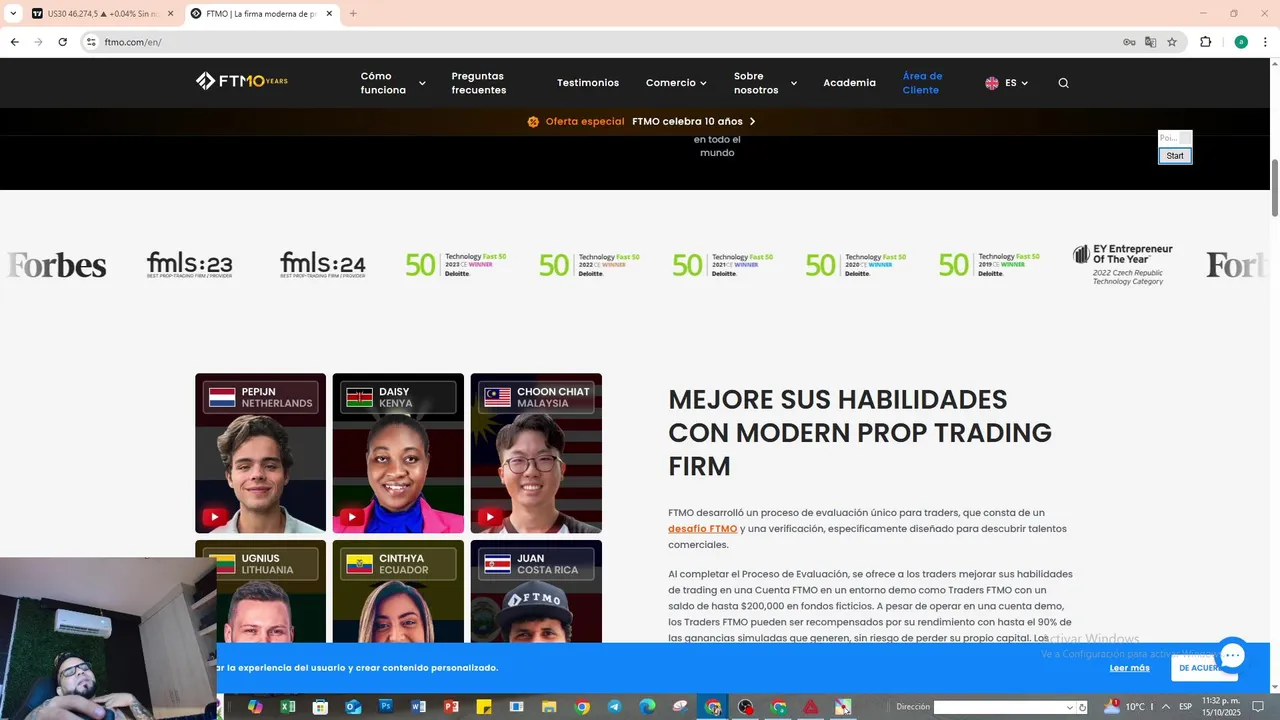The image size is (1280, 720).
Task: Click the EY Entrepreneur Of The Year logo
Action: 1123,265
